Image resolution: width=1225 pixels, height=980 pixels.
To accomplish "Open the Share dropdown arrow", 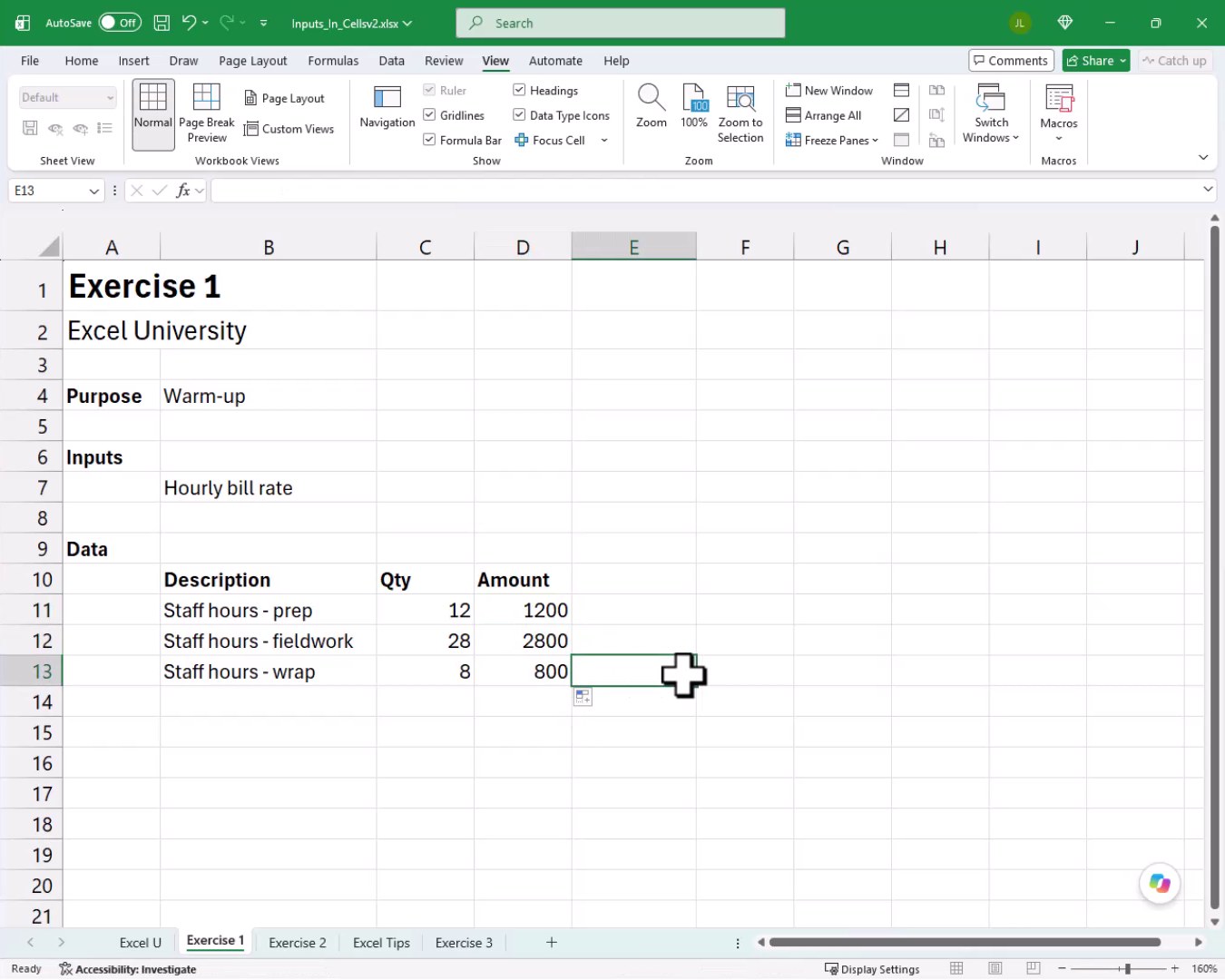I will (1122, 61).
